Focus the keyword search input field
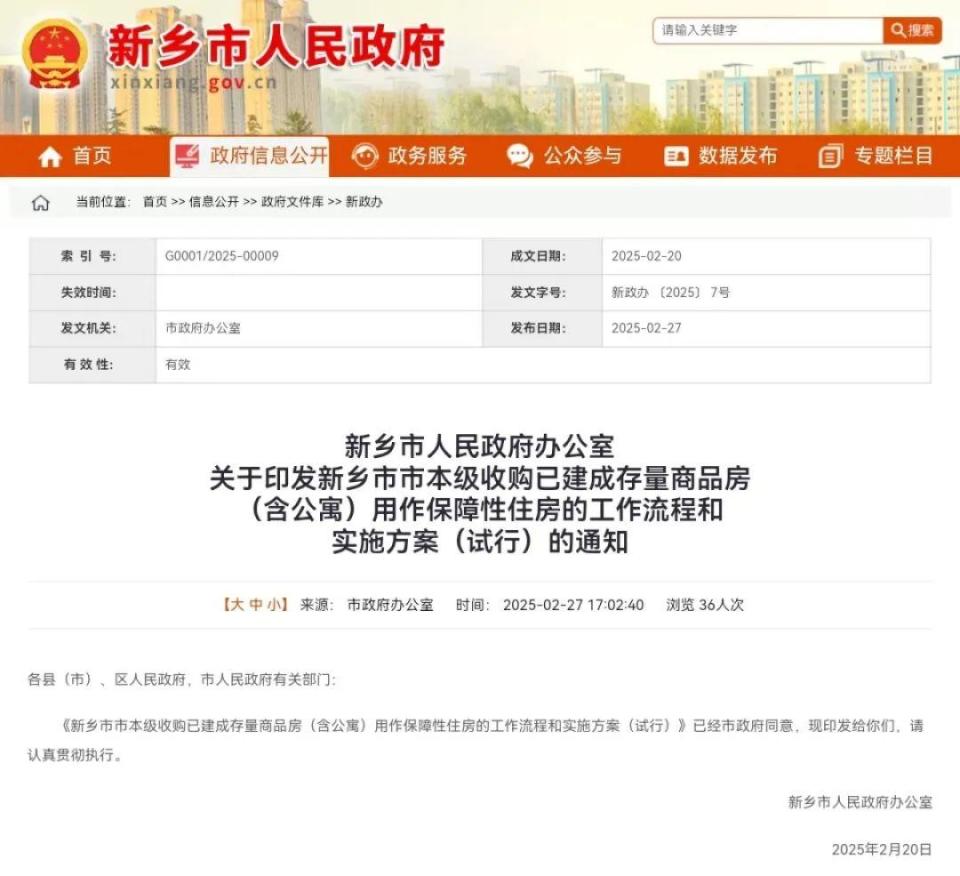The height and width of the screenshot is (876, 960). [x=768, y=30]
